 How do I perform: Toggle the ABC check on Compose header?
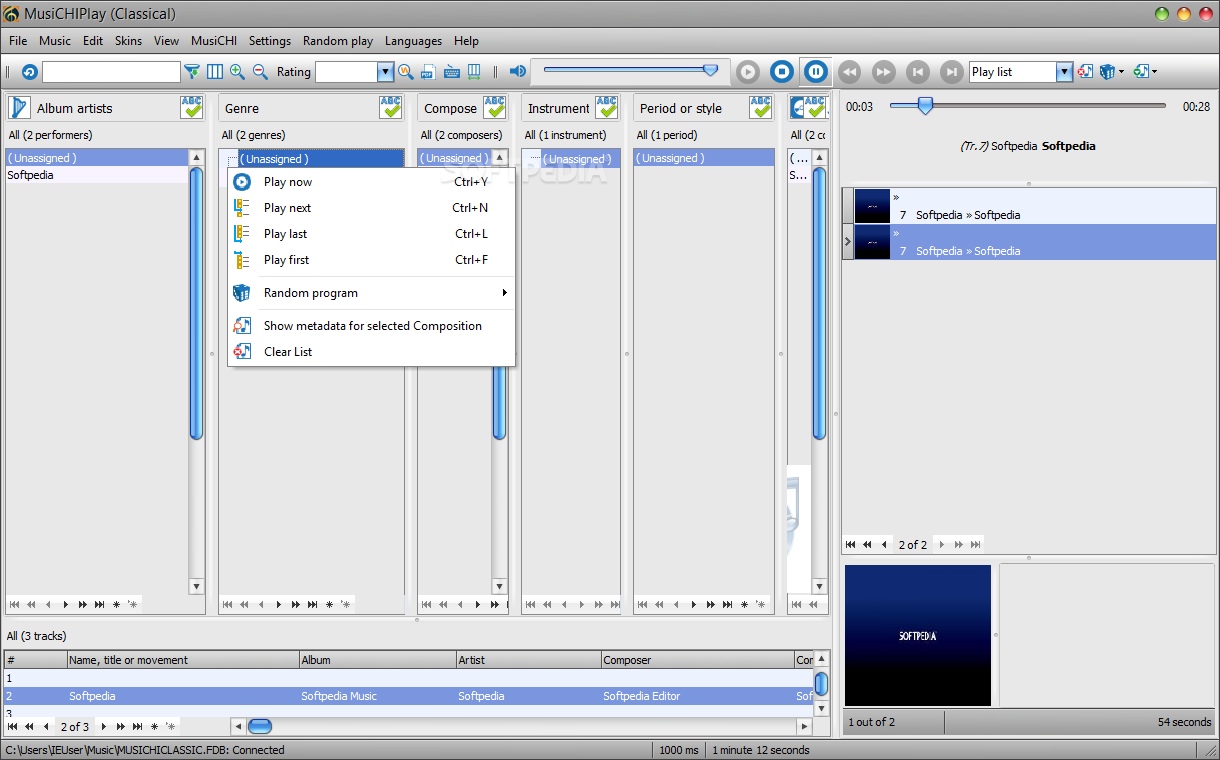tap(495, 108)
